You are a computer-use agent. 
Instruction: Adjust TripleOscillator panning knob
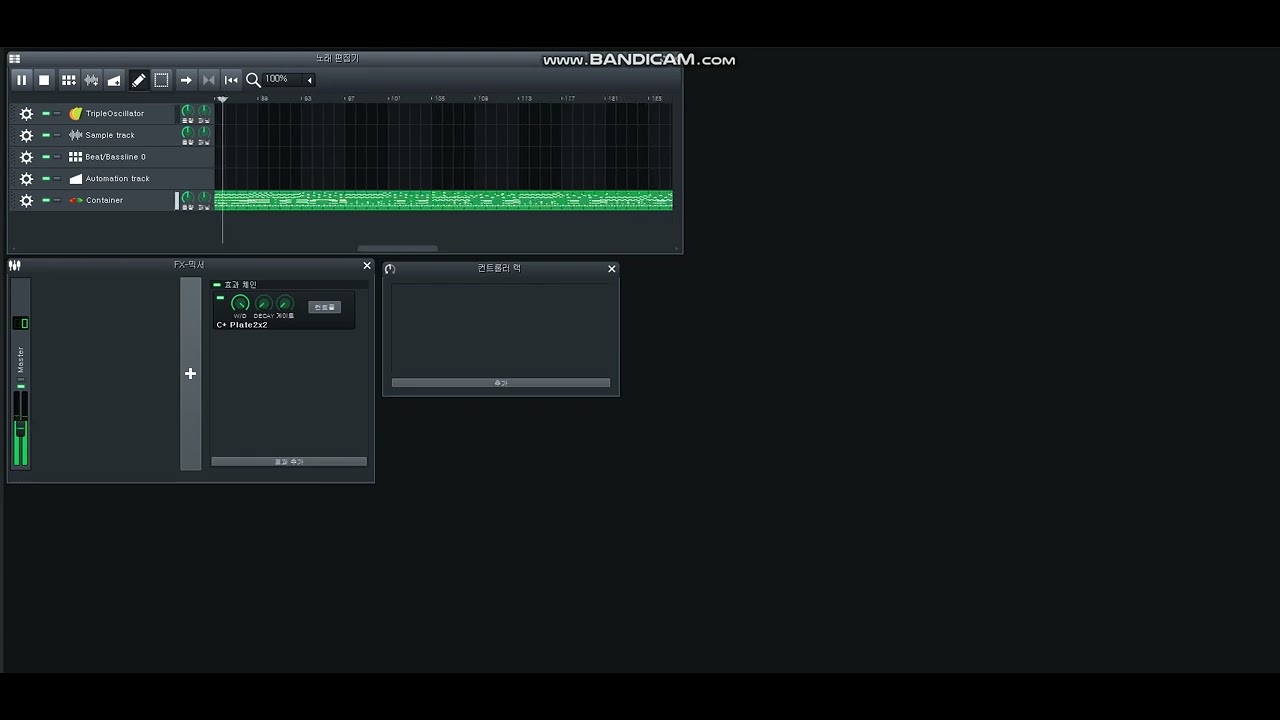click(204, 112)
